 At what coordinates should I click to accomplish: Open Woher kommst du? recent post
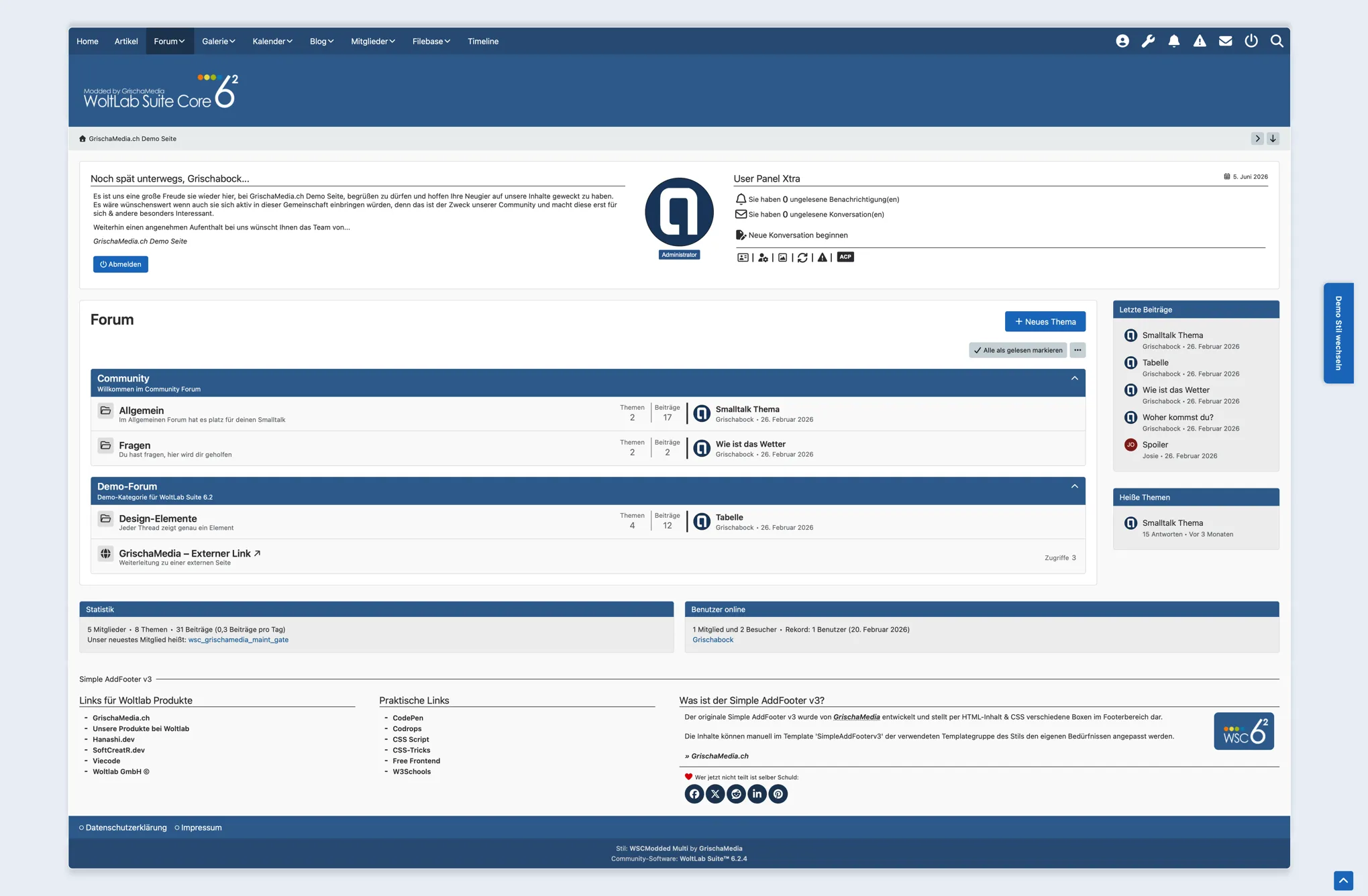pos(1178,417)
